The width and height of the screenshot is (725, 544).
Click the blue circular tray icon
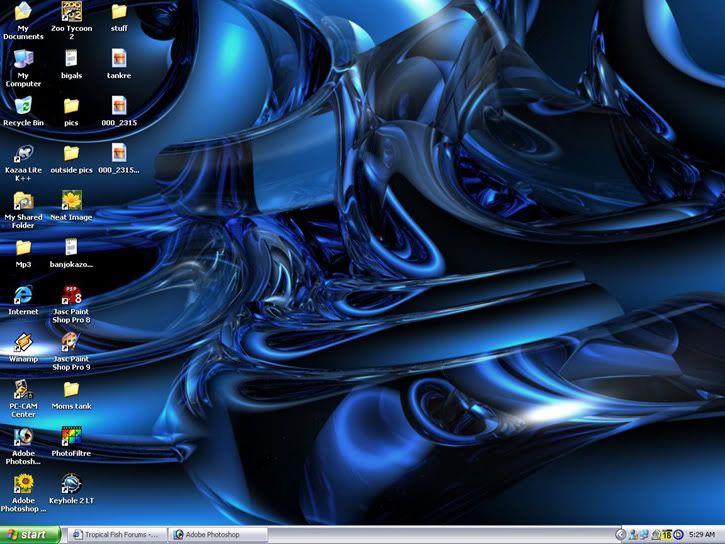click(678, 535)
